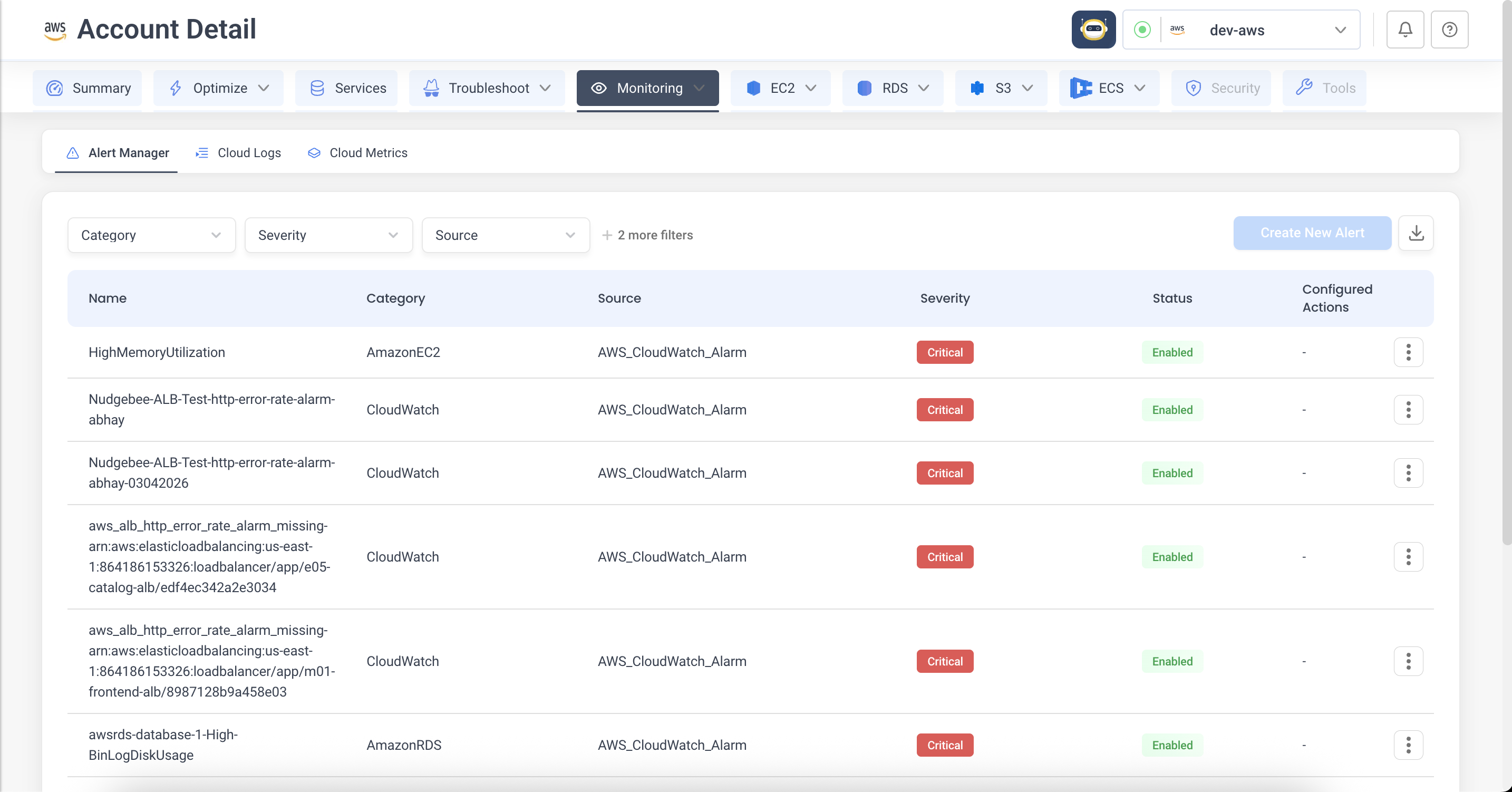Viewport: 1512px width, 792px height.
Task: Open the Tools tab
Action: point(1324,88)
